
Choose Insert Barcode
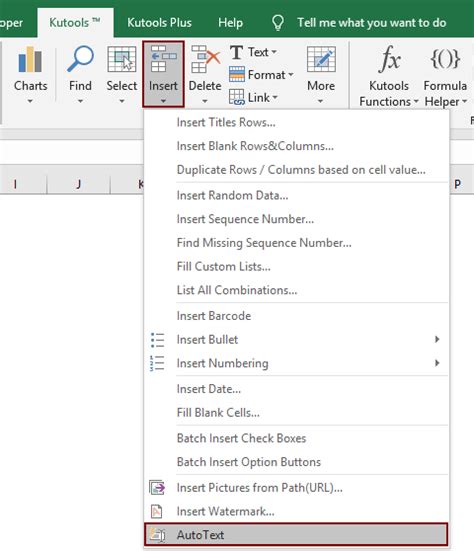point(296,316)
